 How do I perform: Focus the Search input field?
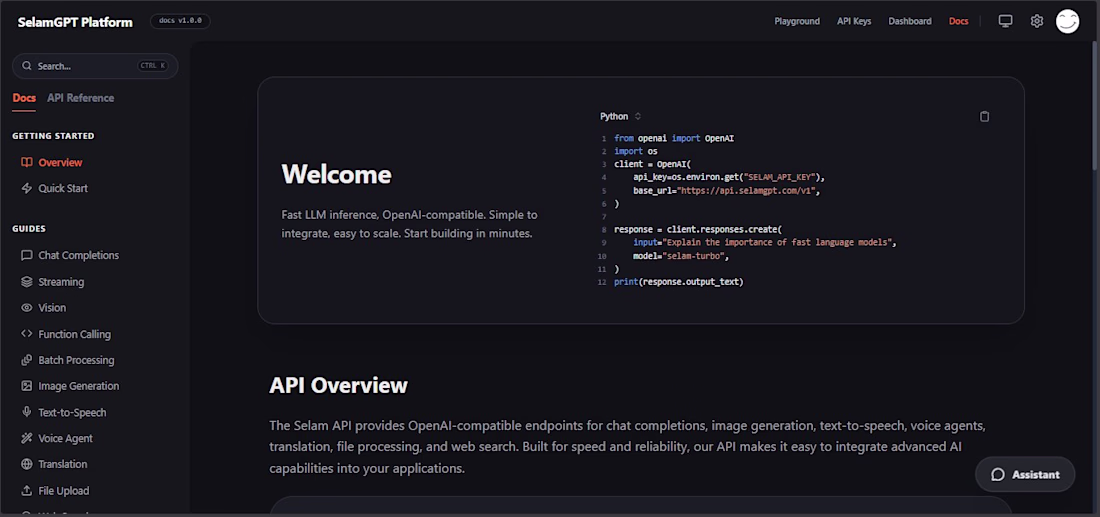(95, 66)
